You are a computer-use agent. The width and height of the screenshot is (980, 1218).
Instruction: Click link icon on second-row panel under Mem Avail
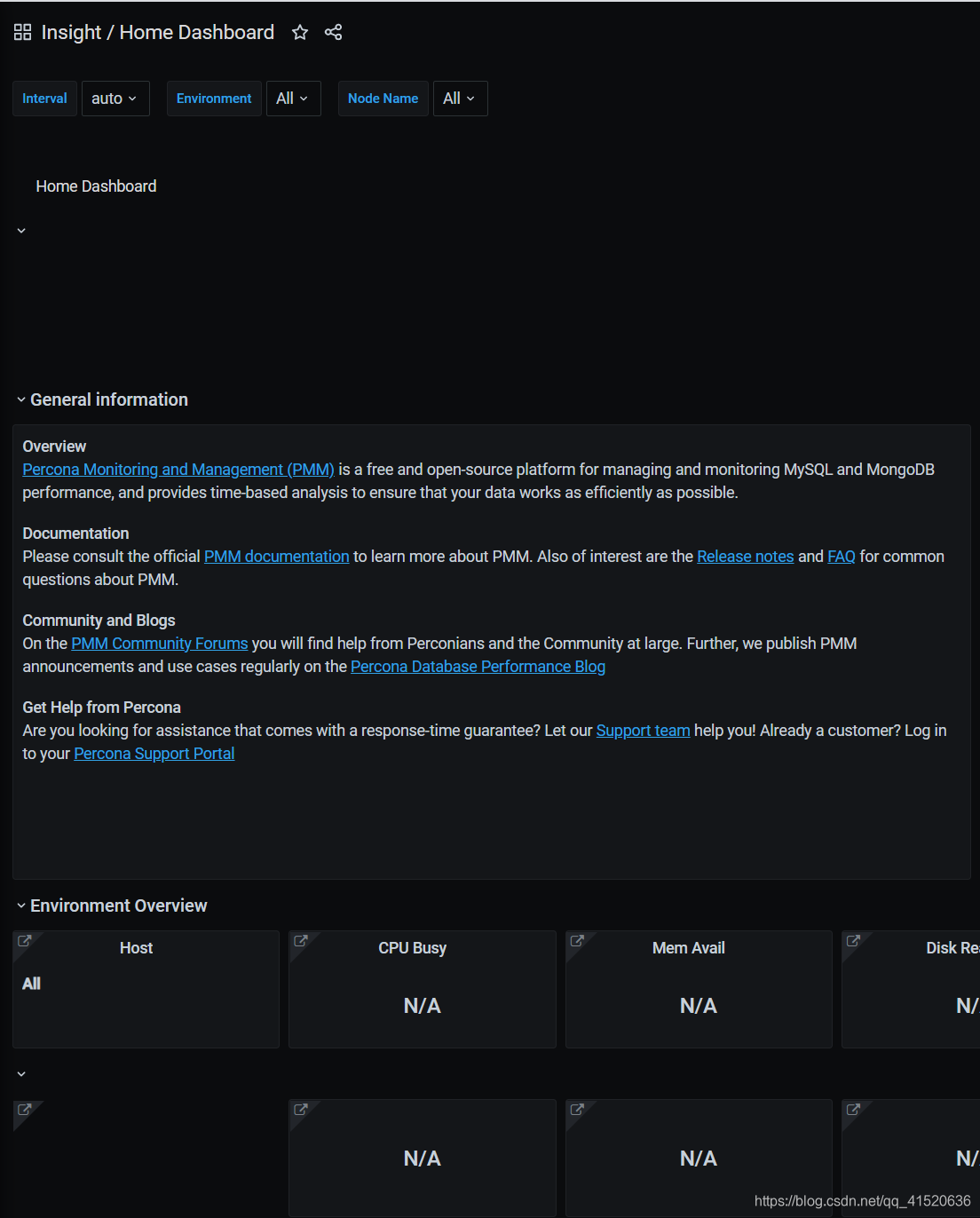577,1110
